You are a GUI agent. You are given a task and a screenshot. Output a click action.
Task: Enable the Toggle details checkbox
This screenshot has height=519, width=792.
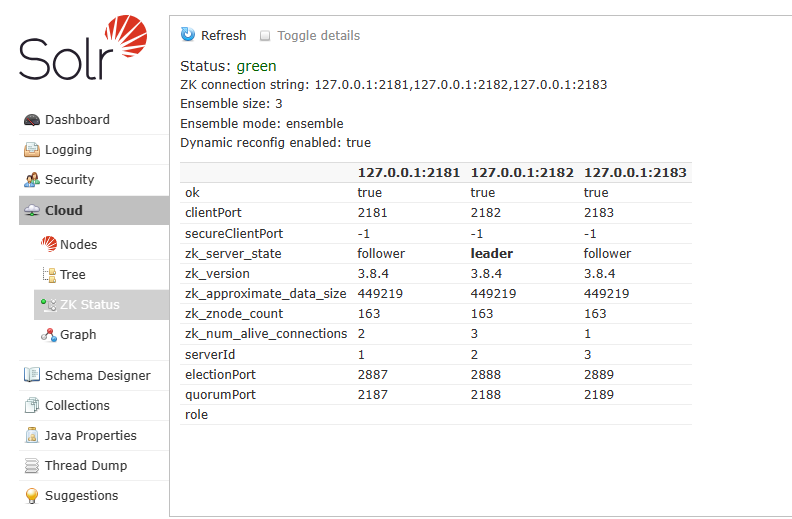265,36
